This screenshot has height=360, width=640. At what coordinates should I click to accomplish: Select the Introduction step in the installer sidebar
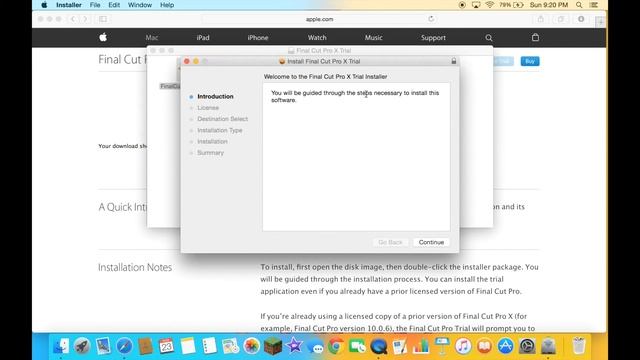(x=215, y=96)
